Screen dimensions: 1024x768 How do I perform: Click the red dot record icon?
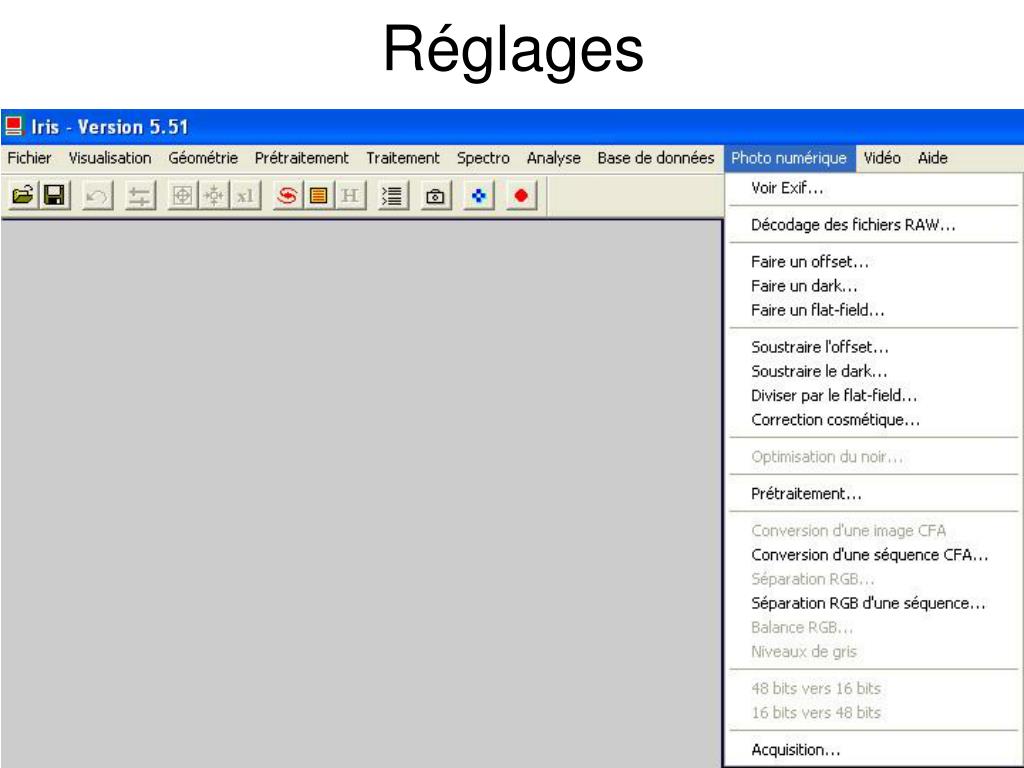(521, 195)
